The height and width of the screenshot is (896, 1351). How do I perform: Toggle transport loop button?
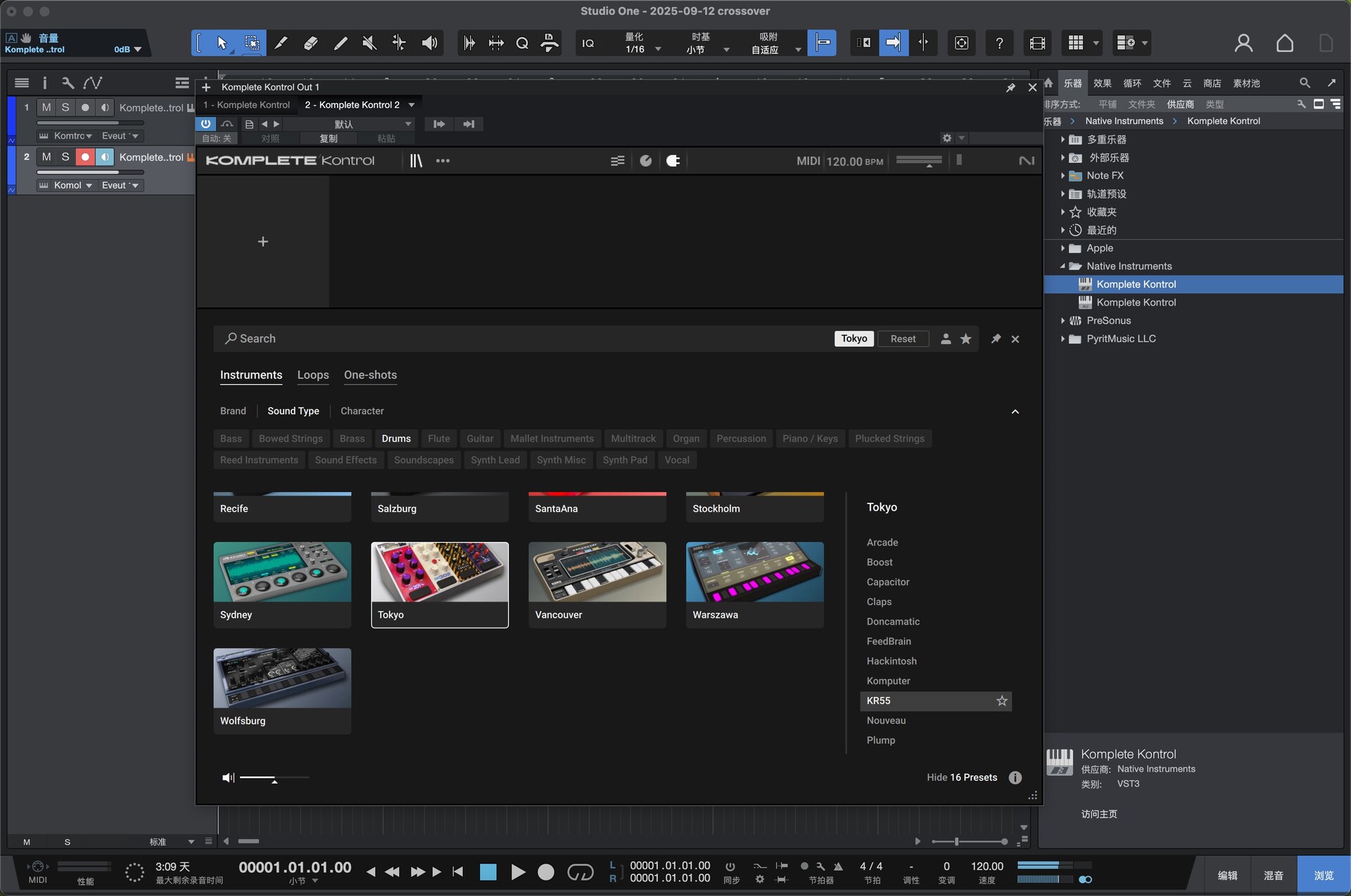581,872
